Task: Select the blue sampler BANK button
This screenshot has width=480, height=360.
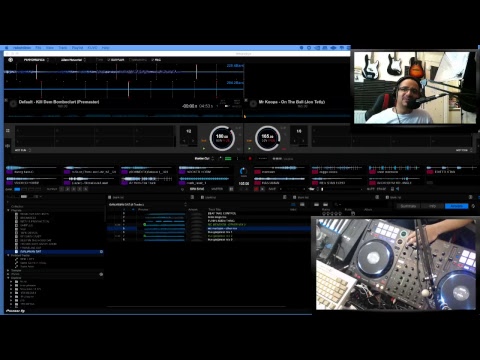Action: (17, 189)
